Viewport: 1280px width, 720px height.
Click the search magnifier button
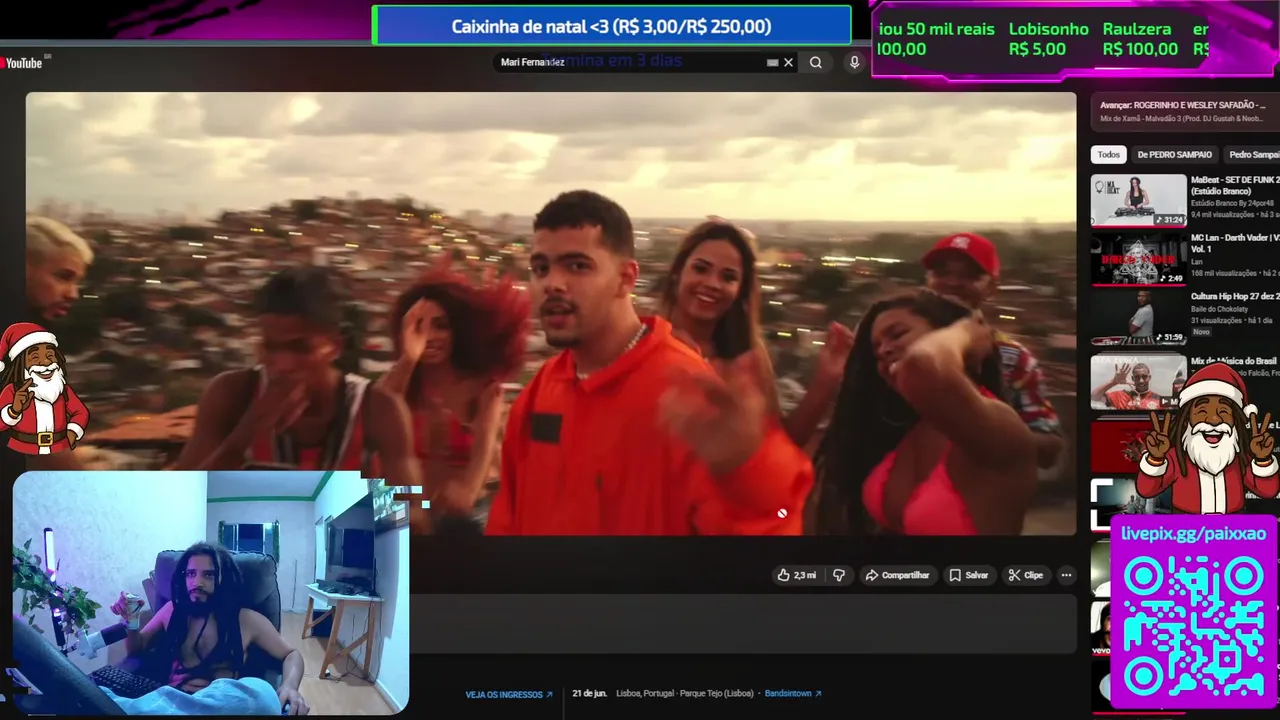[x=816, y=62]
